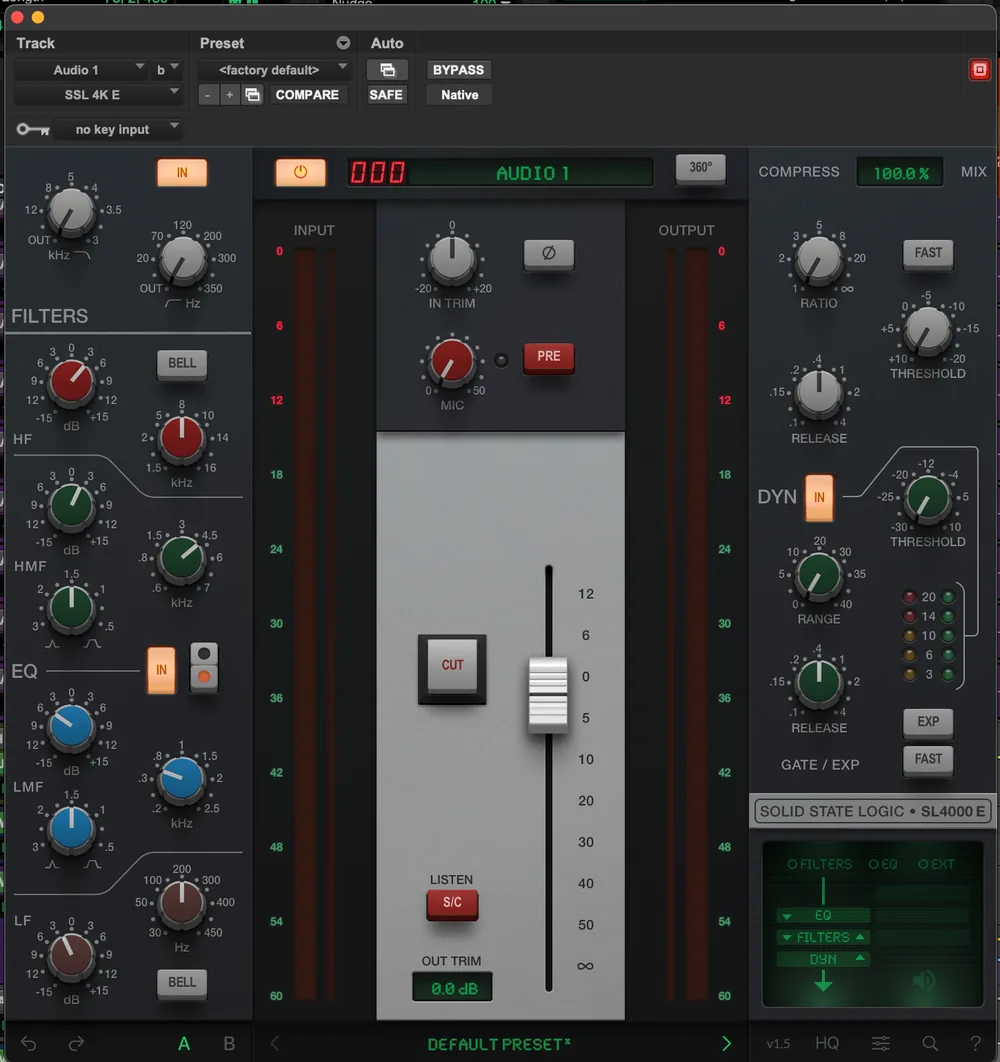Click the minus previous preset button

pos(208,95)
